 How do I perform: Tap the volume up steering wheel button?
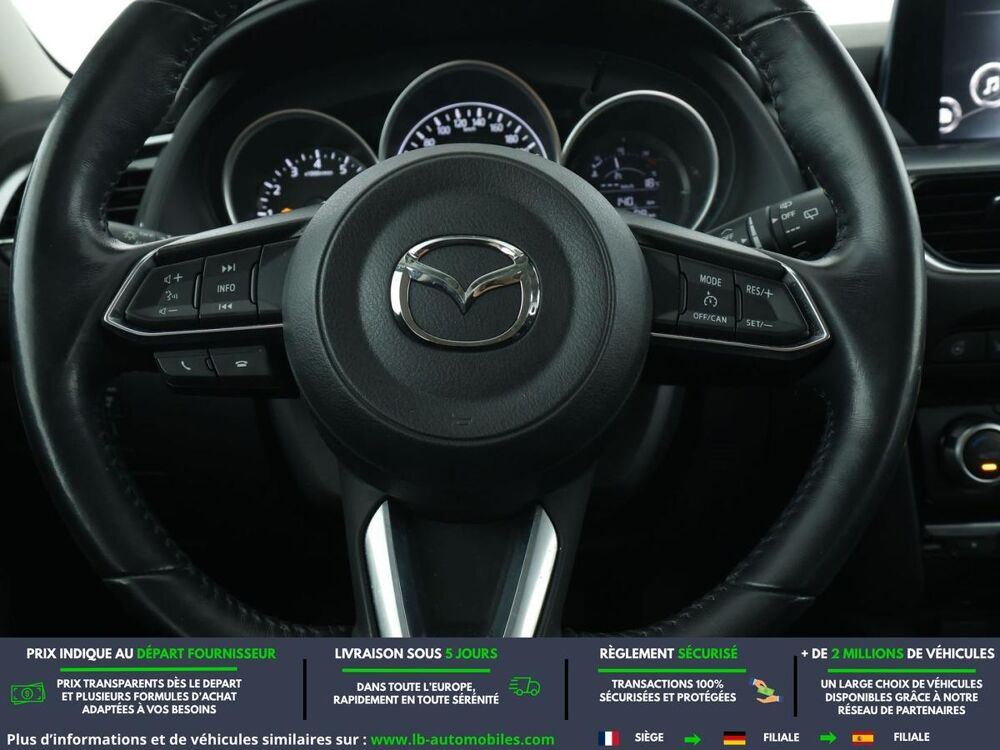point(173,279)
